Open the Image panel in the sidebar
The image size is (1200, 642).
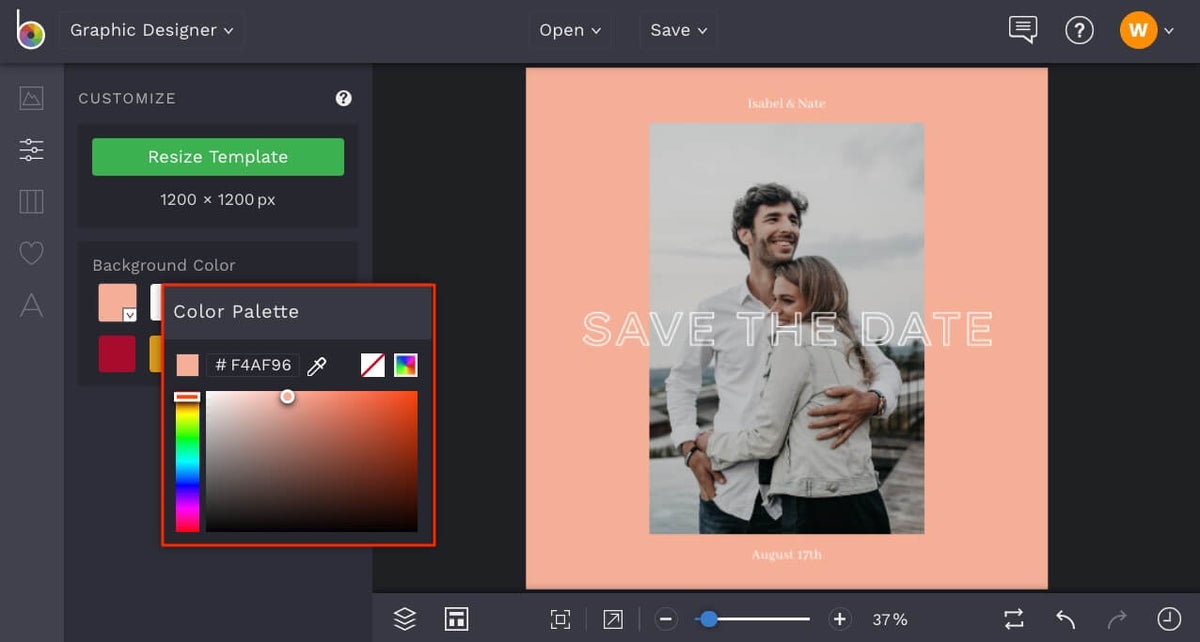[x=30, y=97]
